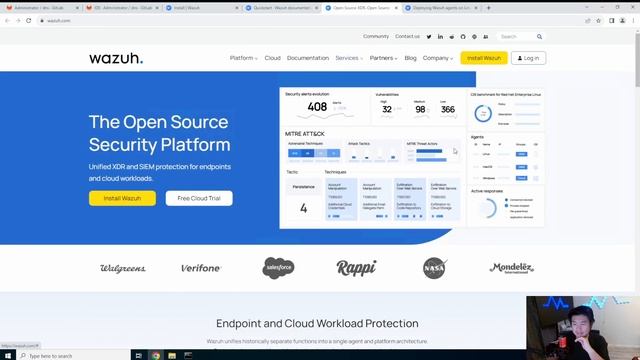640x360 pixels.
Task: Open the Wazuh LinkedIn icon
Action: [x=440, y=37]
